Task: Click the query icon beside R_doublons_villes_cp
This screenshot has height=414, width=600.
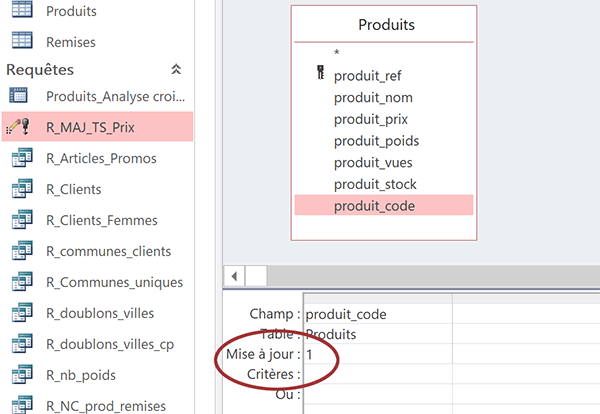Action: click(22, 343)
